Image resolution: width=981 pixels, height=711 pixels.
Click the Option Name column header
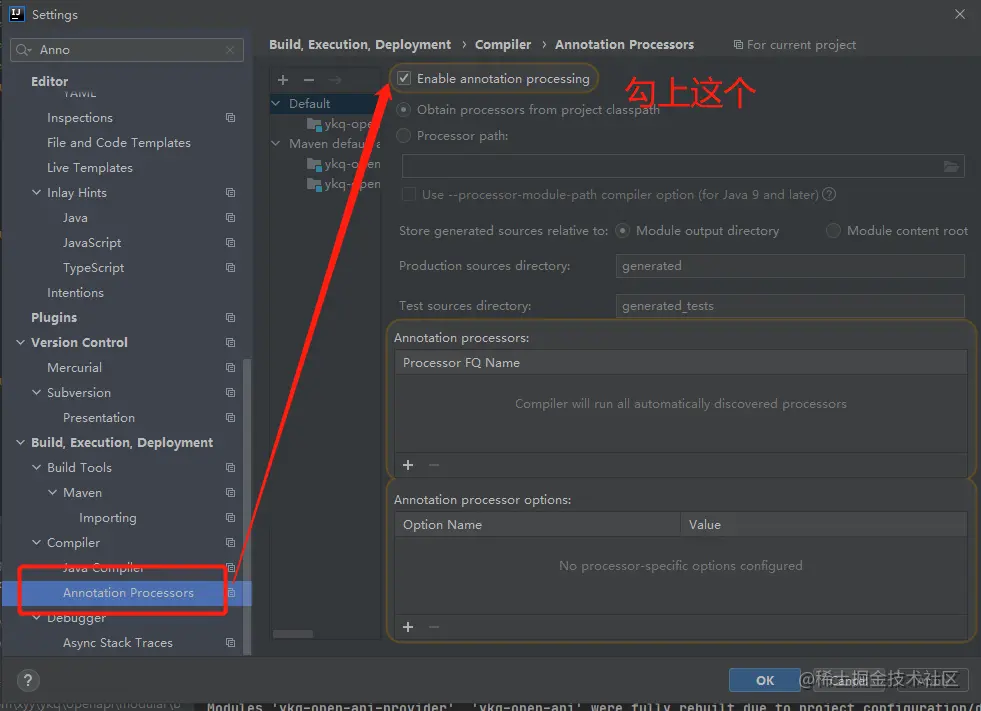tap(537, 525)
